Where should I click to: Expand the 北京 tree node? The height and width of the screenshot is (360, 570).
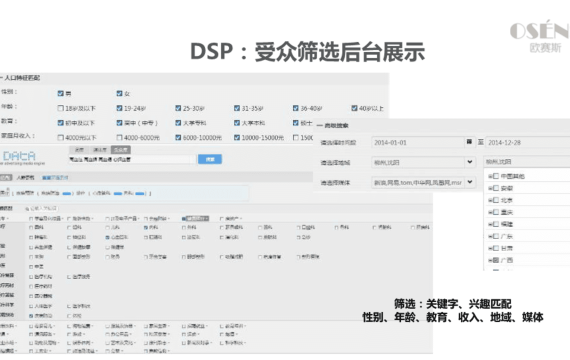coord(490,200)
